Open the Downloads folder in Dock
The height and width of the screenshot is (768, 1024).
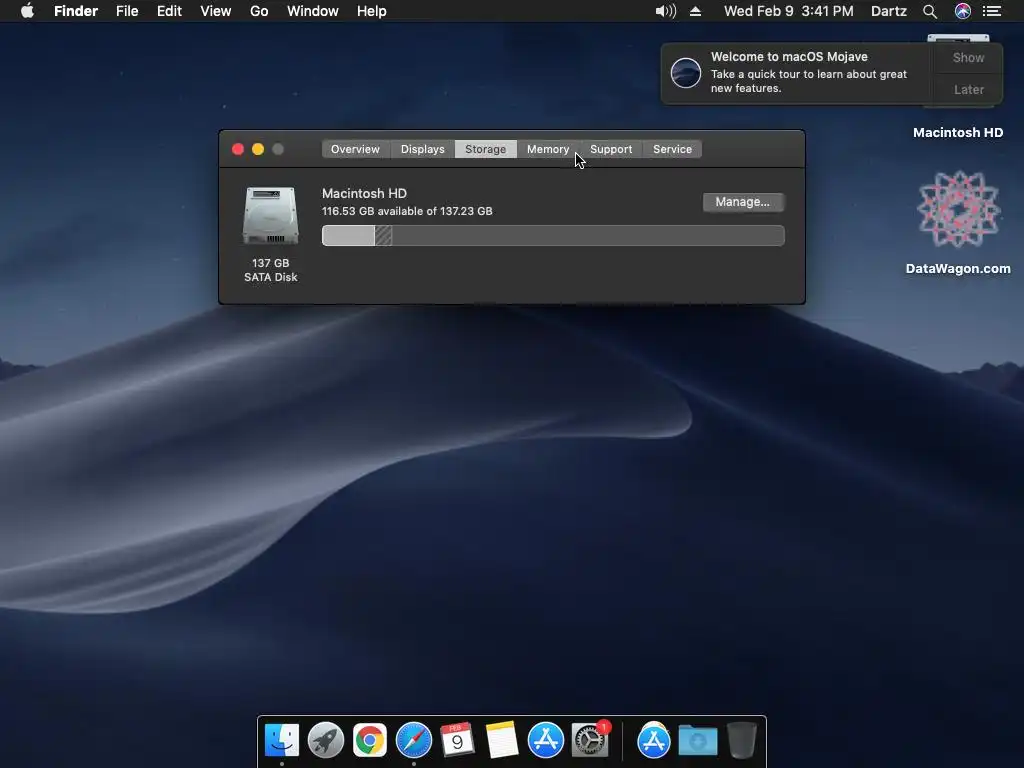(x=697, y=741)
